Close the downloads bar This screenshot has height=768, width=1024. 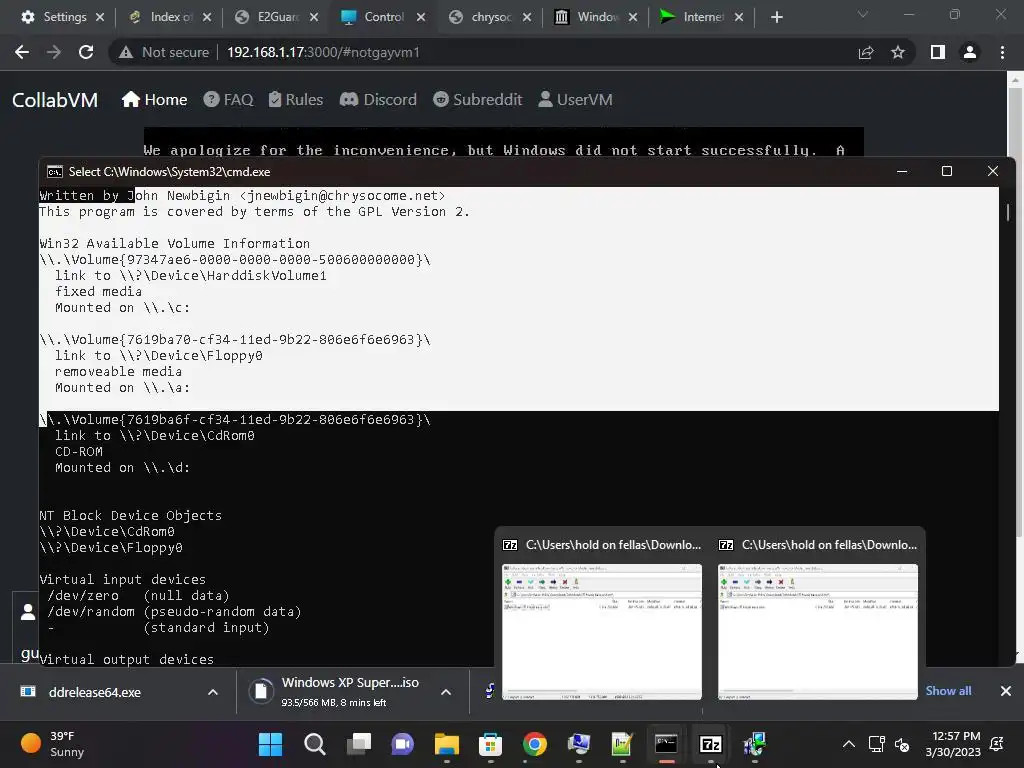coord(1006,691)
